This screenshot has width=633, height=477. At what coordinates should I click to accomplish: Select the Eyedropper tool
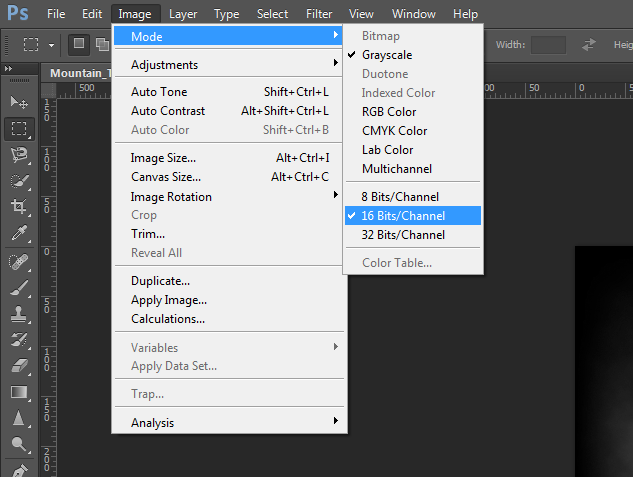click(x=19, y=233)
